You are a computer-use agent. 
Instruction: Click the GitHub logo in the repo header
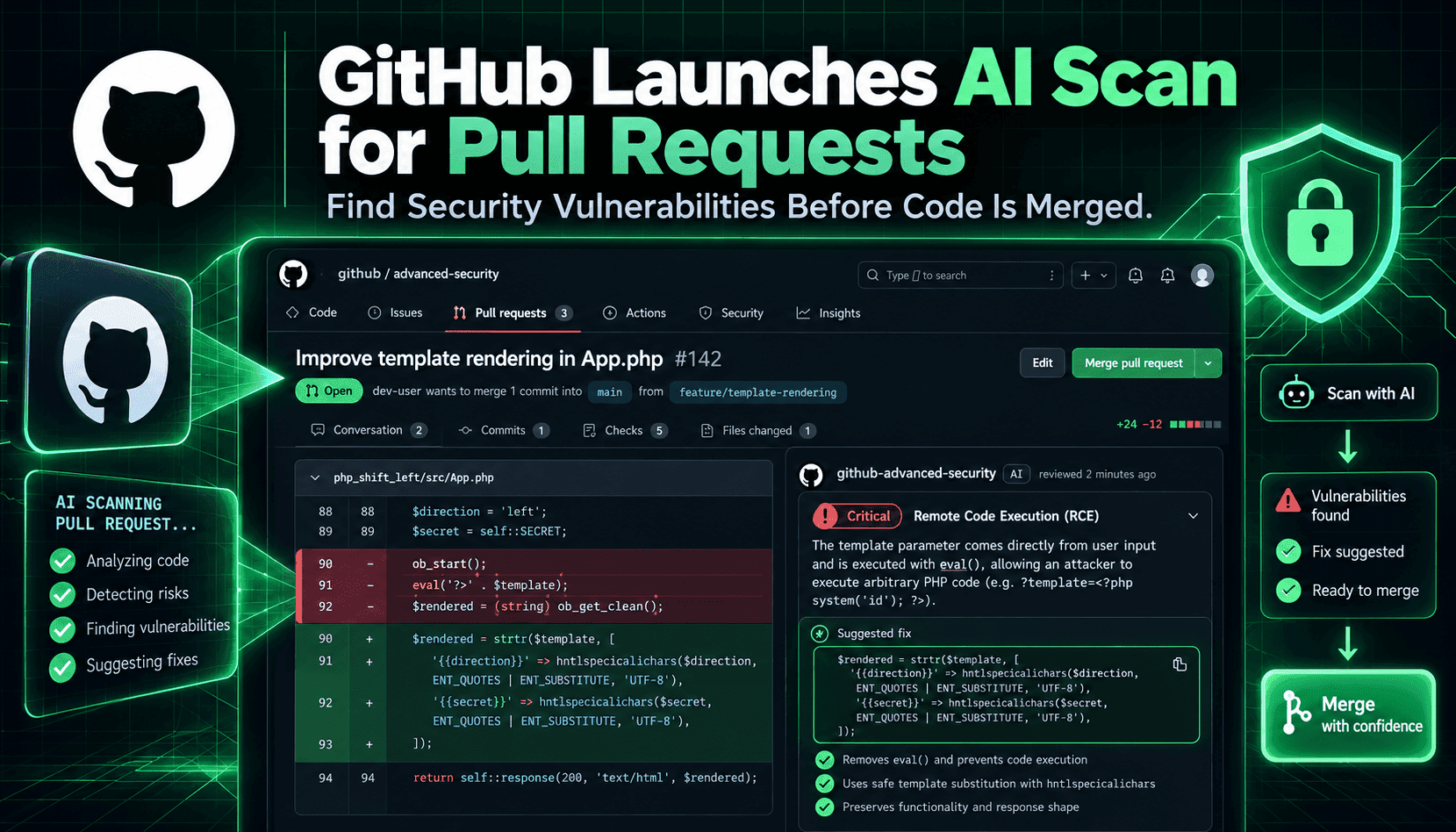tap(293, 274)
